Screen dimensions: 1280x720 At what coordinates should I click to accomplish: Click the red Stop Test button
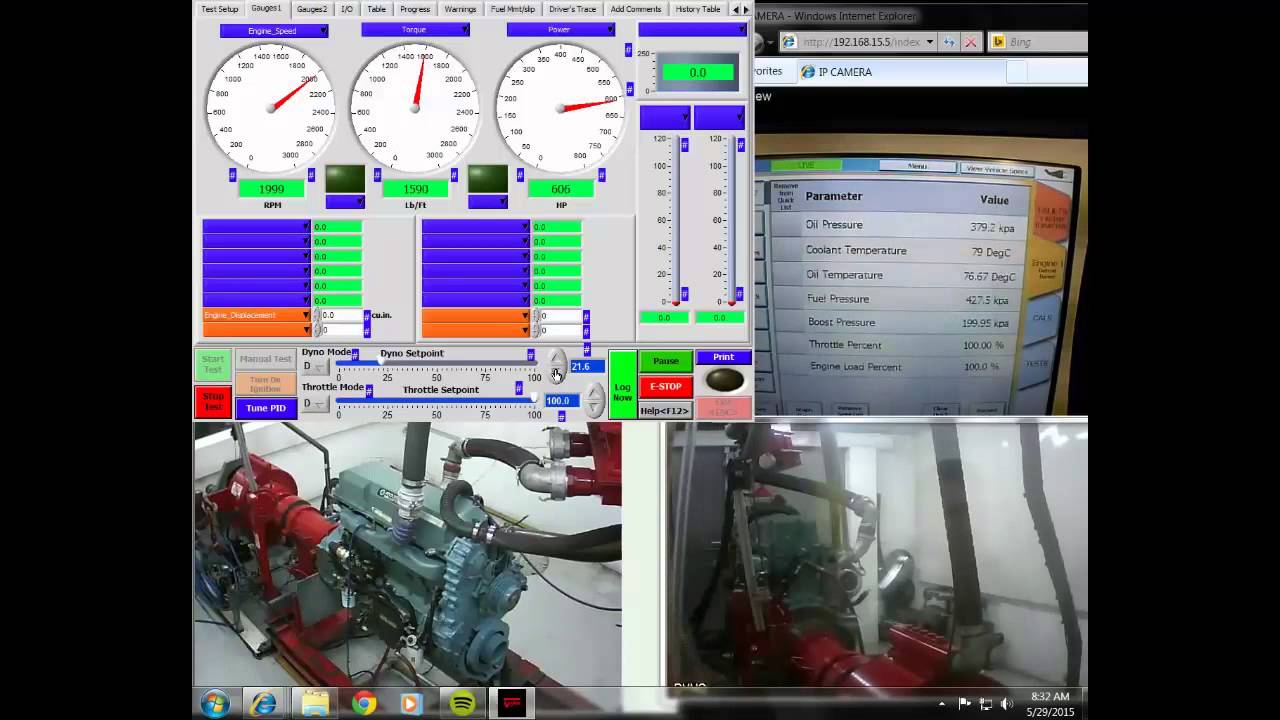pos(213,401)
